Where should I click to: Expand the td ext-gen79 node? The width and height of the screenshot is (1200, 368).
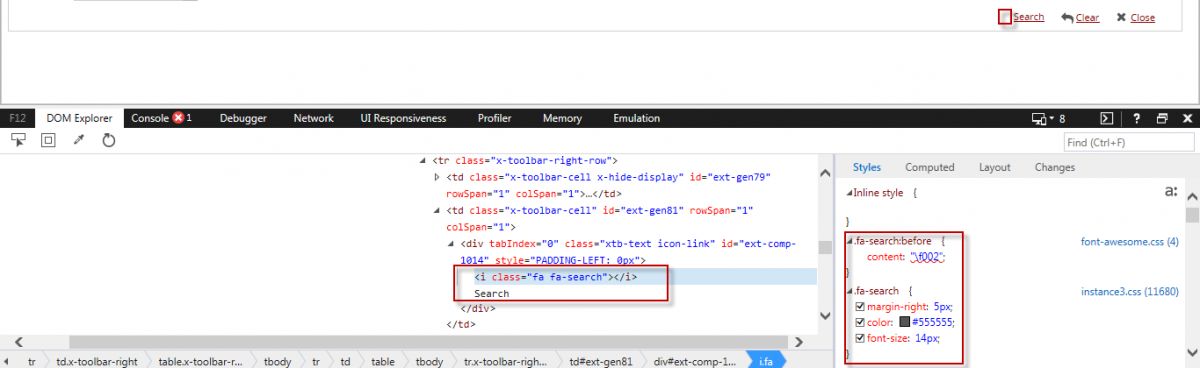pyautogui.click(x=437, y=177)
